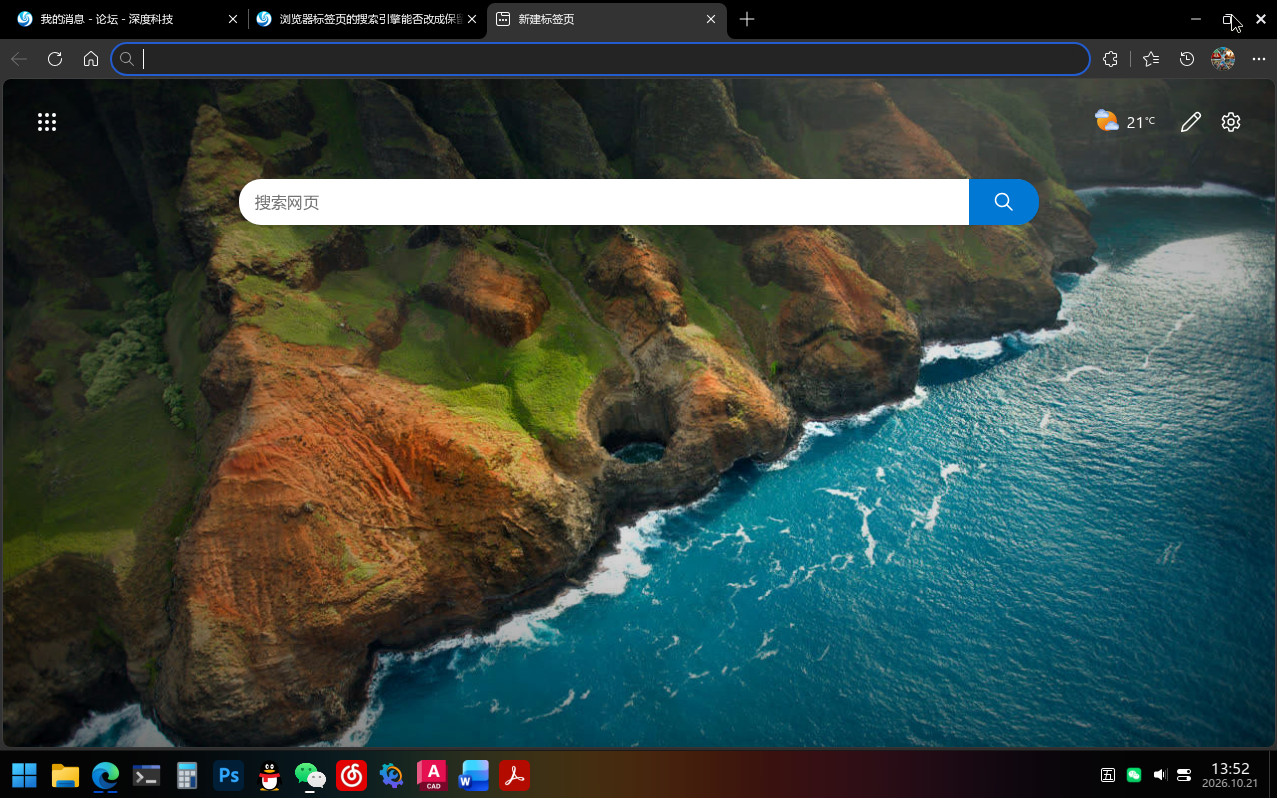The height and width of the screenshot is (798, 1277).
Task: Open new tab page settings gear
Action: click(1231, 122)
